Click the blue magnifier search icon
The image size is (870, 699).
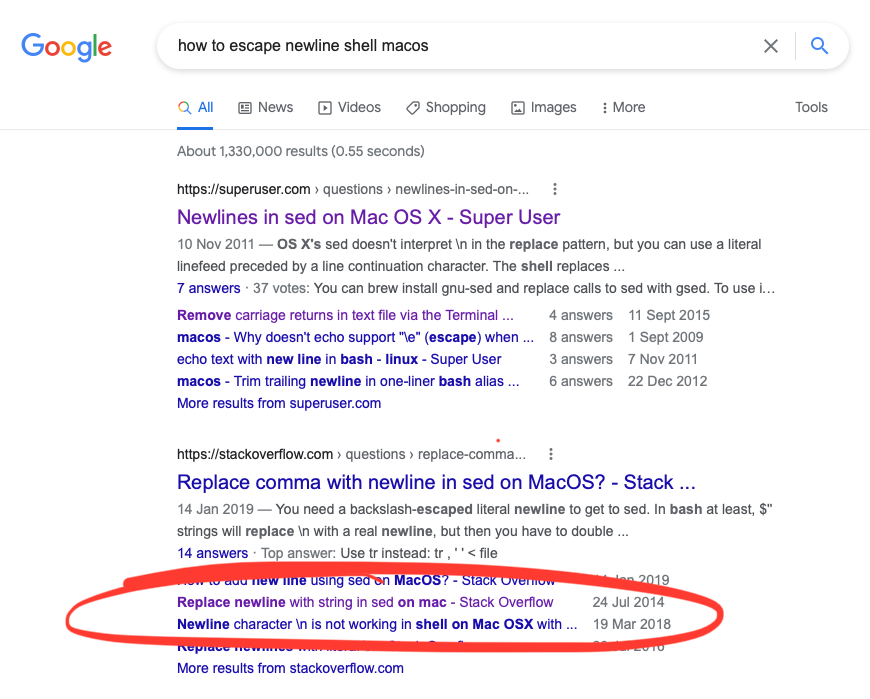820,46
